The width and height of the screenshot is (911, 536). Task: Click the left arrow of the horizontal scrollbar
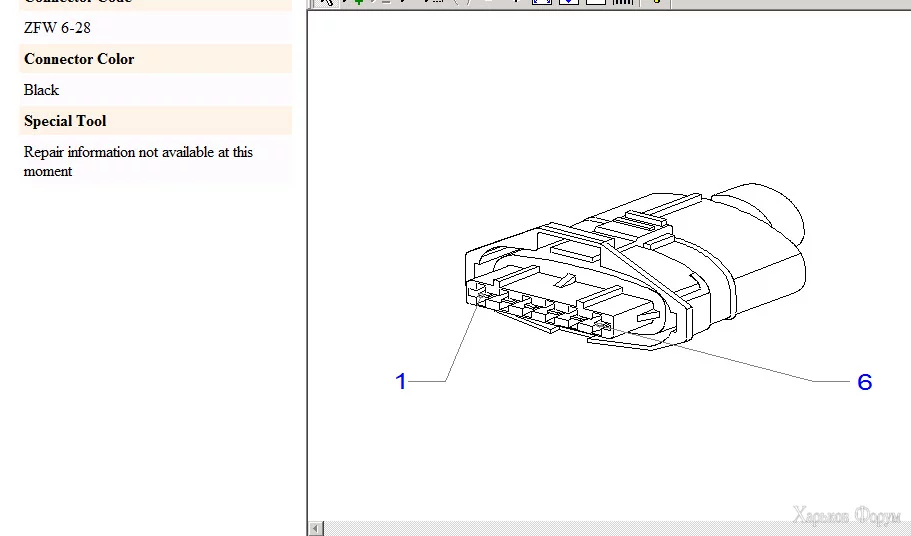pos(316,528)
